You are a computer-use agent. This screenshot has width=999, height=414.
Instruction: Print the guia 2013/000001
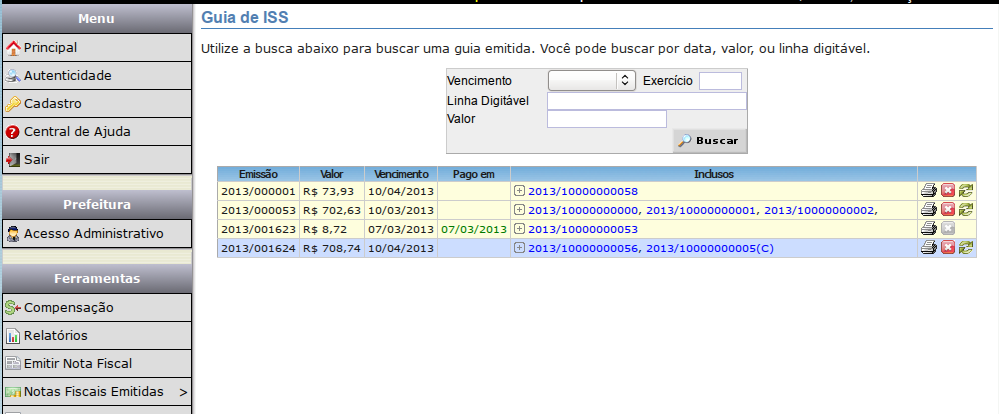click(x=928, y=191)
